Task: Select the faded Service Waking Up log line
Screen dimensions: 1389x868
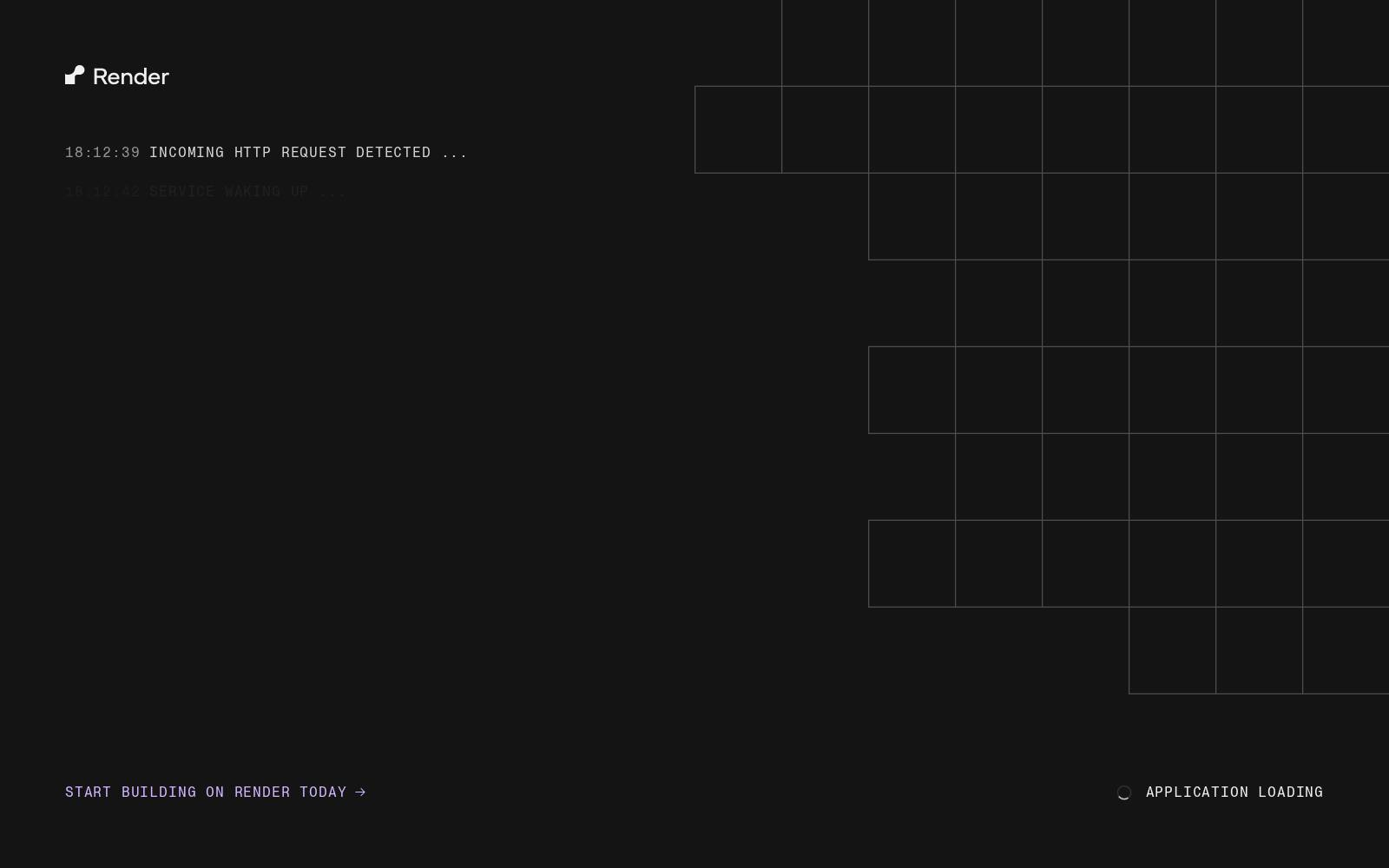Action: pos(206,191)
